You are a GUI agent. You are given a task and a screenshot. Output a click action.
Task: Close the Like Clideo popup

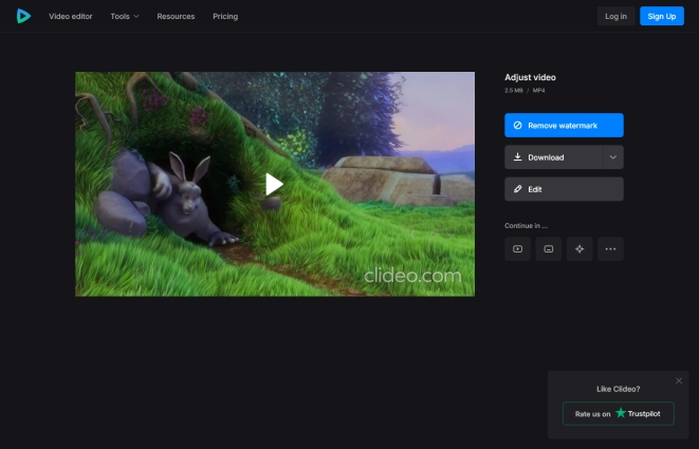click(x=678, y=381)
